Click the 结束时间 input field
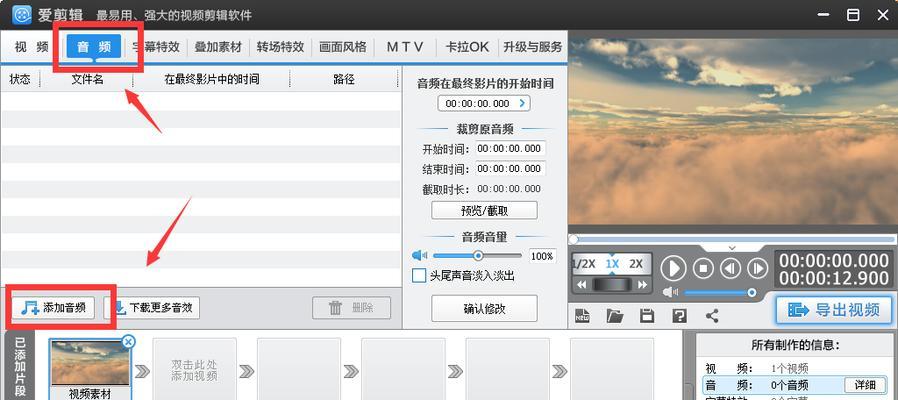 [510, 169]
